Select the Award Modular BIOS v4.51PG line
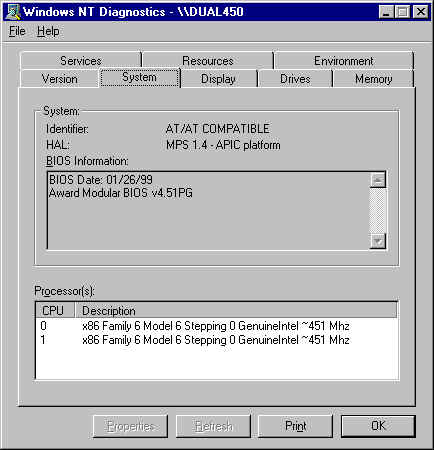Screen dimensions: 434x450 click(x=121, y=193)
